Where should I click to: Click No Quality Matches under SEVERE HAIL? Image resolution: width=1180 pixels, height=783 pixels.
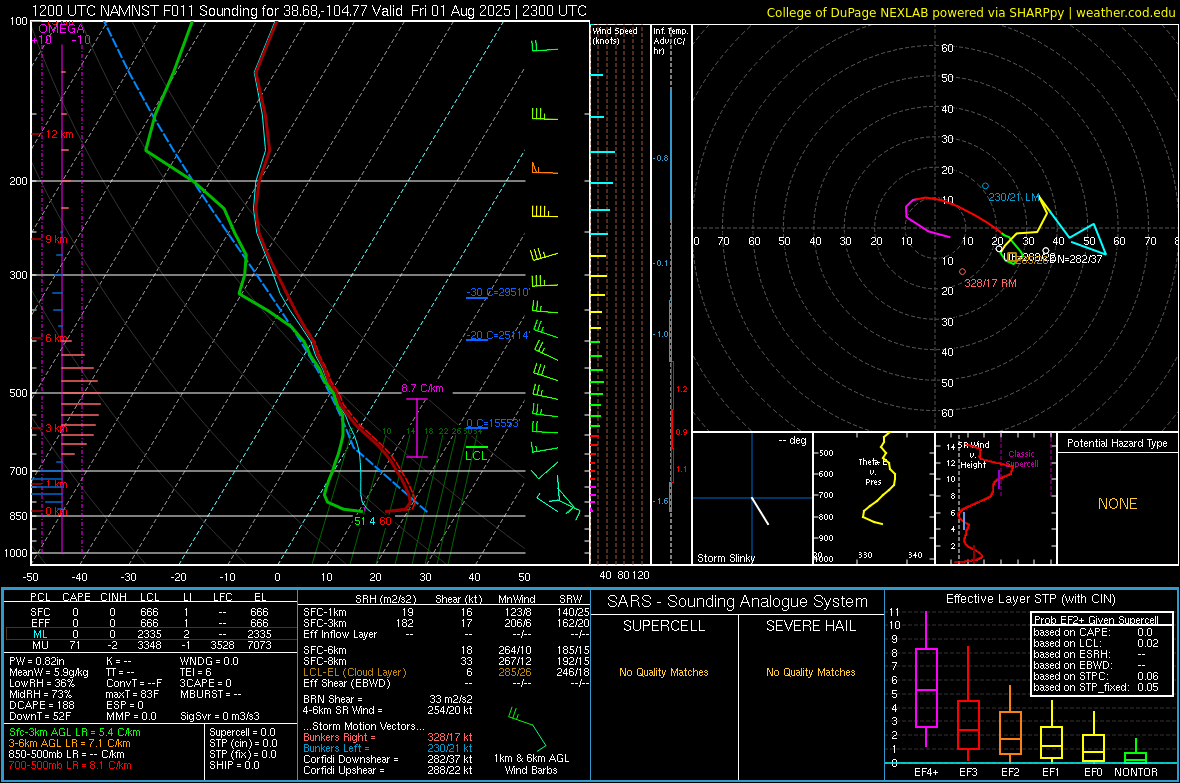pos(810,672)
